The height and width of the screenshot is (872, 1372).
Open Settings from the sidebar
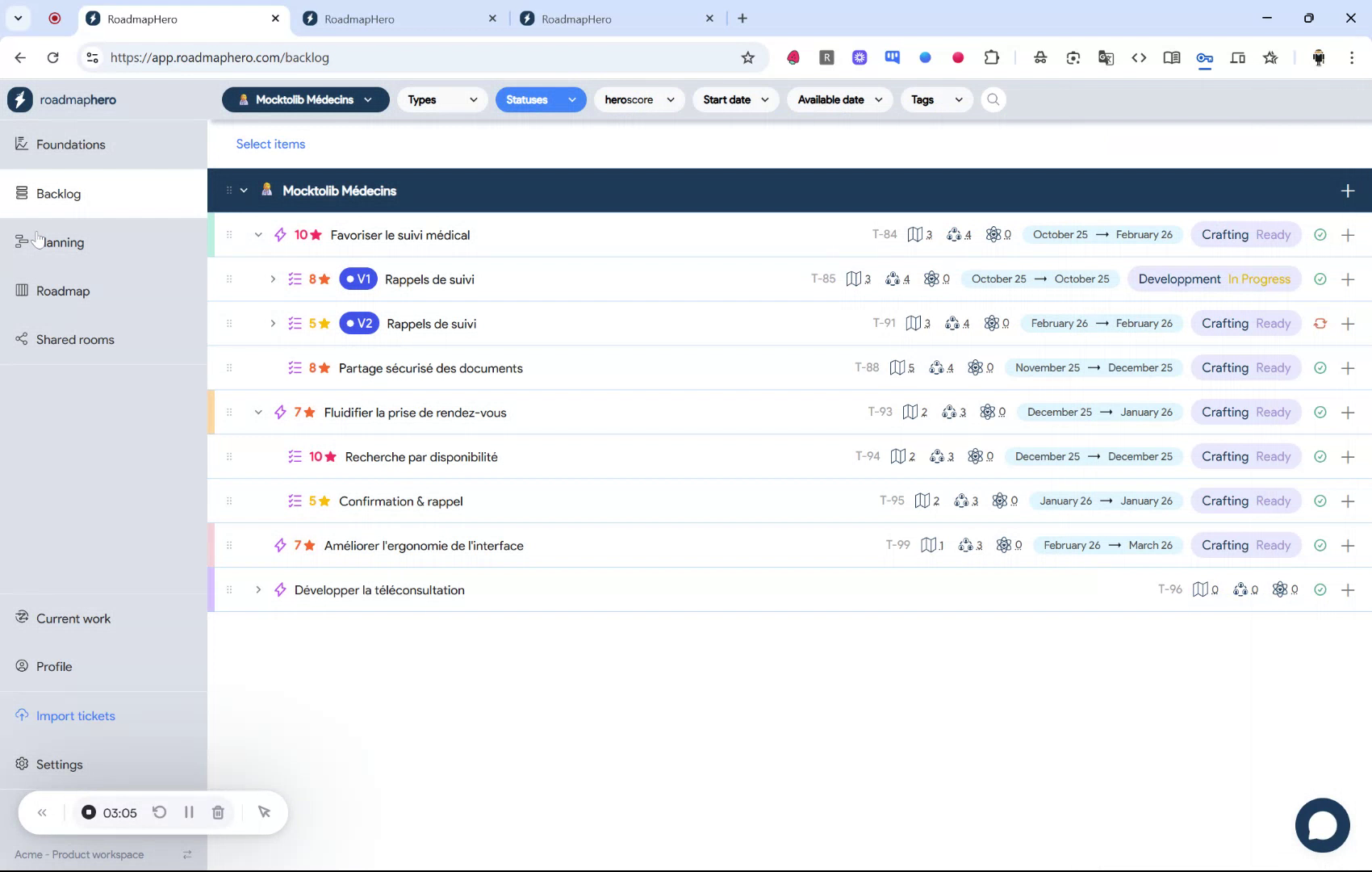tap(58, 764)
